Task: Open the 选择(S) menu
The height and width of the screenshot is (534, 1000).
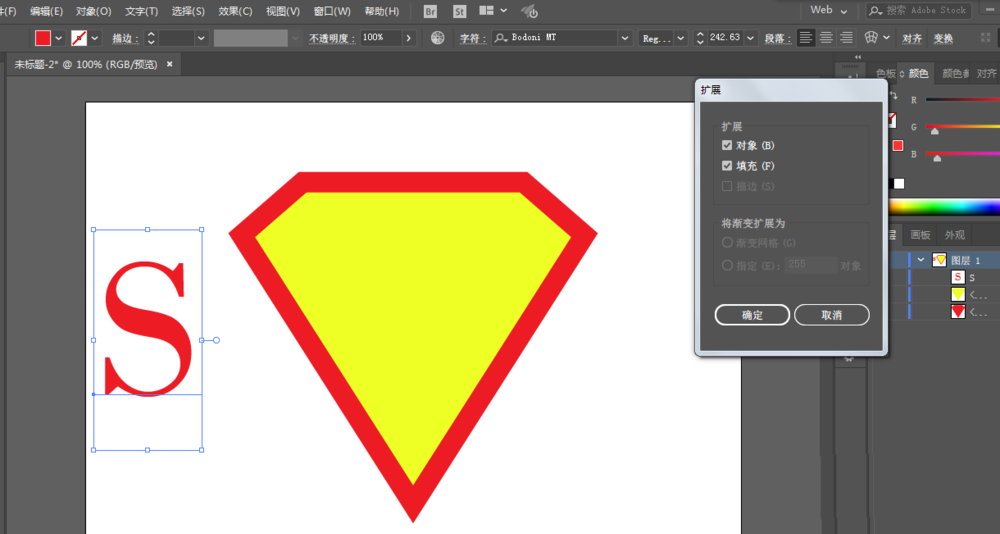Action: [x=188, y=11]
